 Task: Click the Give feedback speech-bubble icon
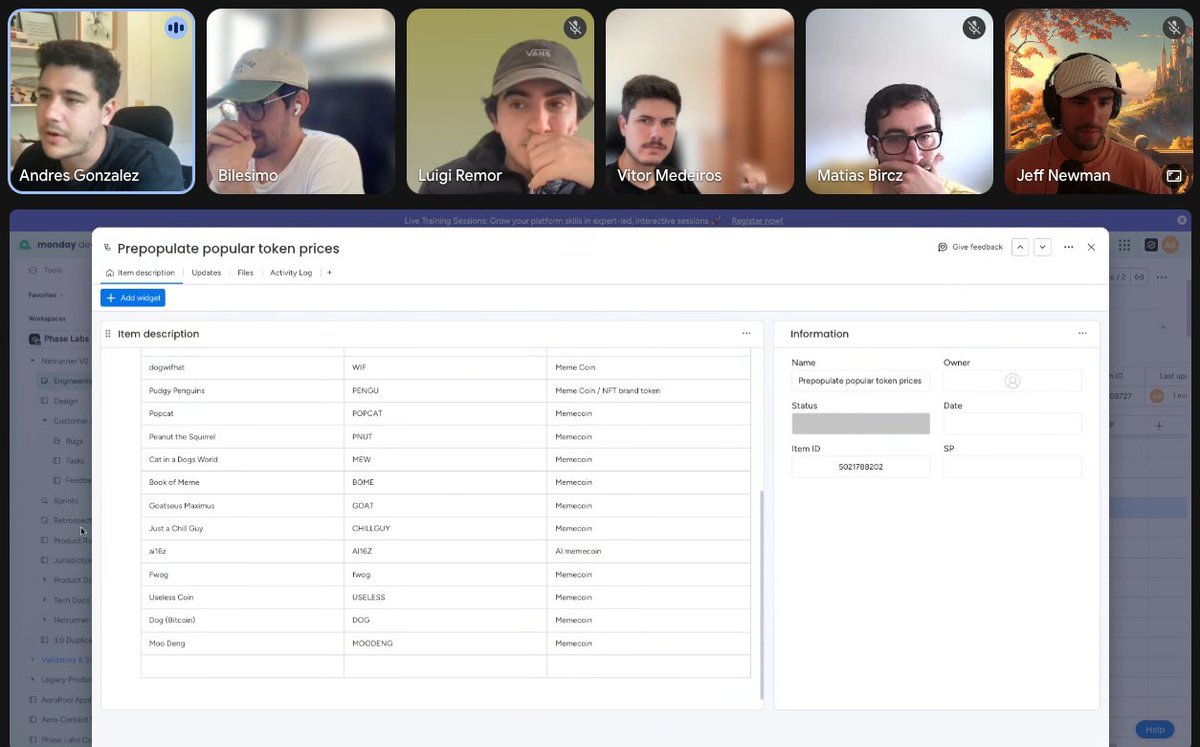point(942,247)
